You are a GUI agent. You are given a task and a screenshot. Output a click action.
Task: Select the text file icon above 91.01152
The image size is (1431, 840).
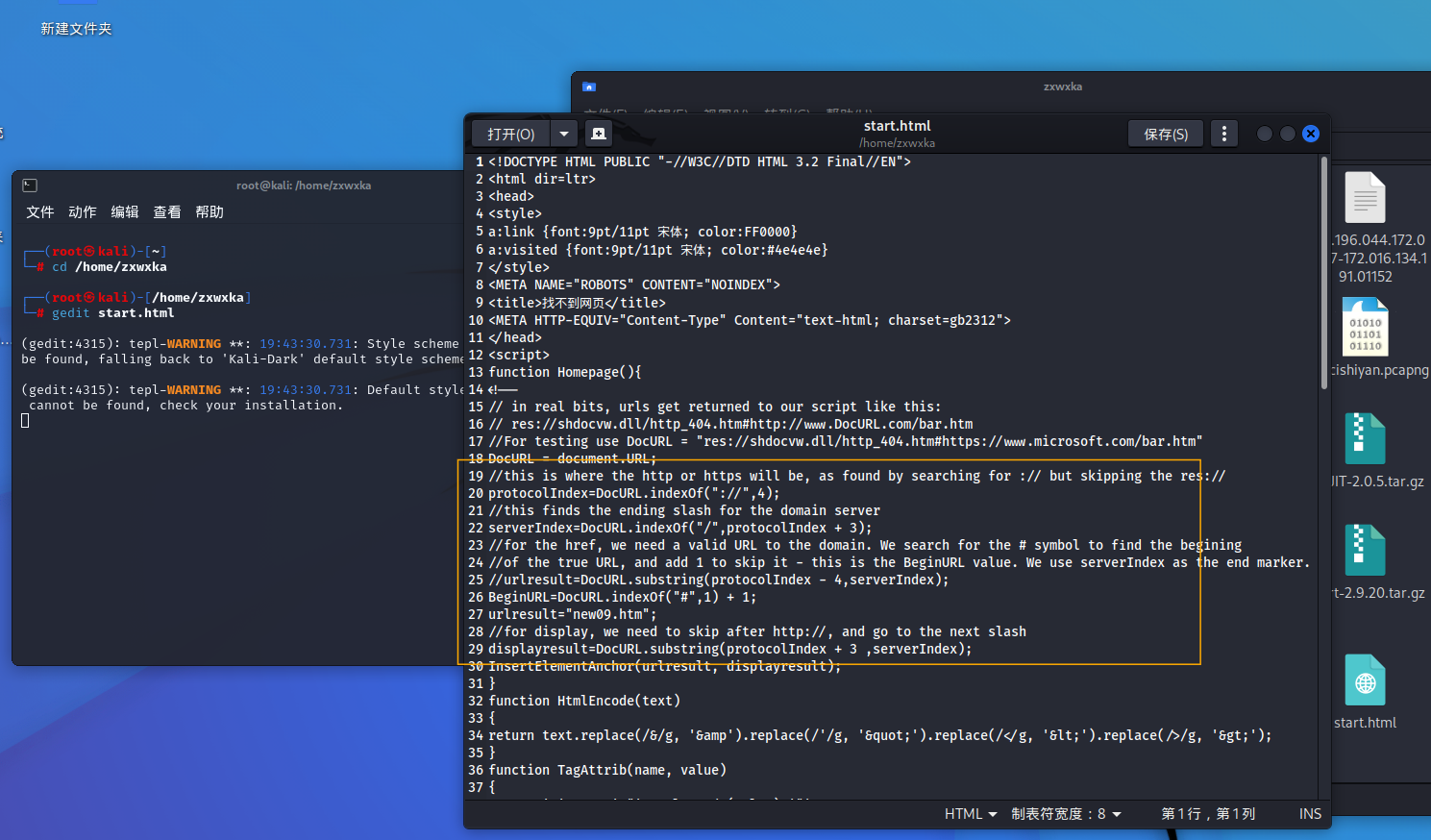click(x=1365, y=198)
